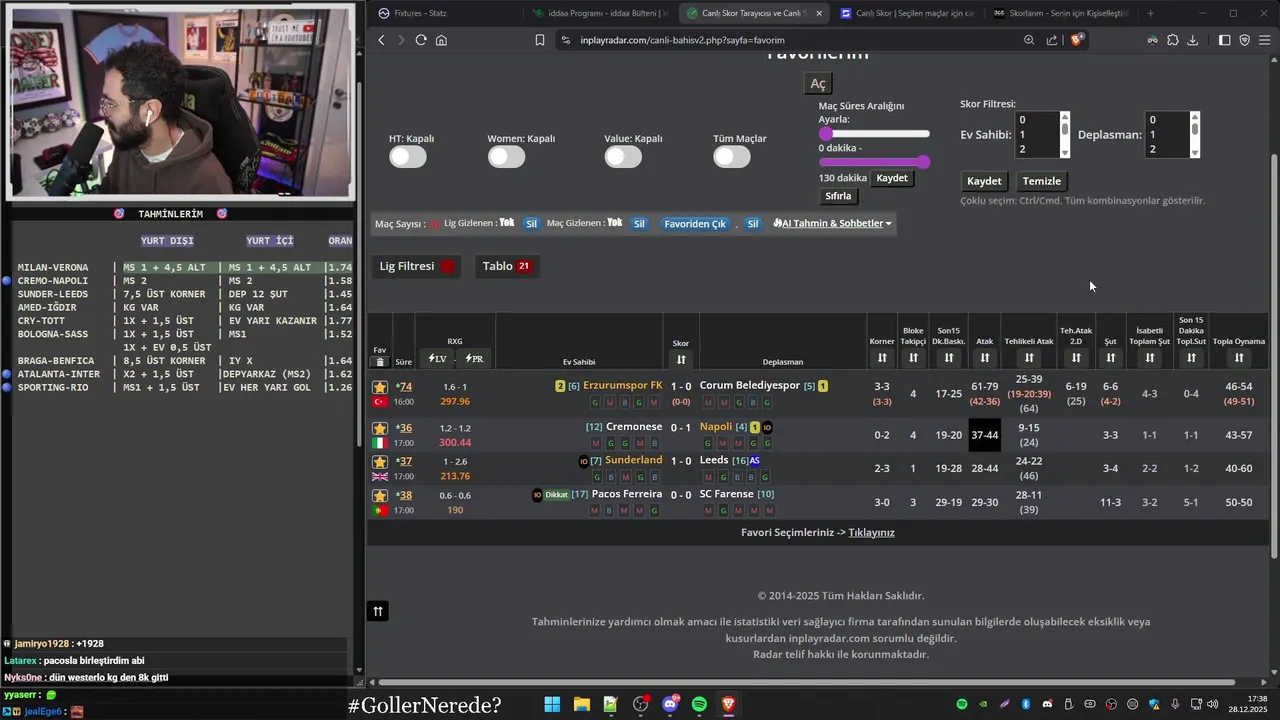Click Sil next to Lig Gizlenen
The height and width of the screenshot is (720, 1280).
(x=532, y=224)
